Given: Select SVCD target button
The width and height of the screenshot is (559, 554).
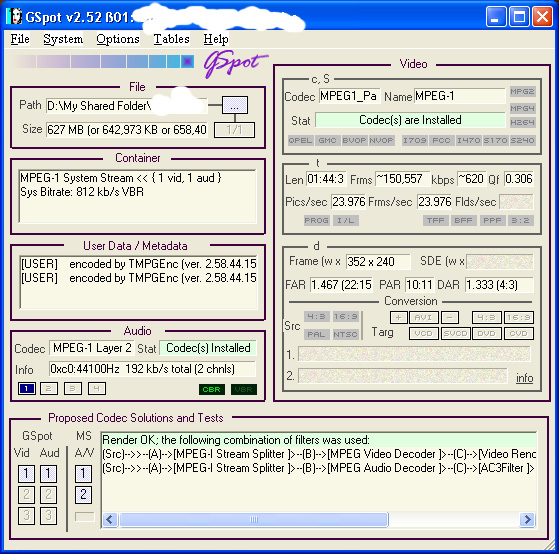Looking at the screenshot, I should 455,334.
